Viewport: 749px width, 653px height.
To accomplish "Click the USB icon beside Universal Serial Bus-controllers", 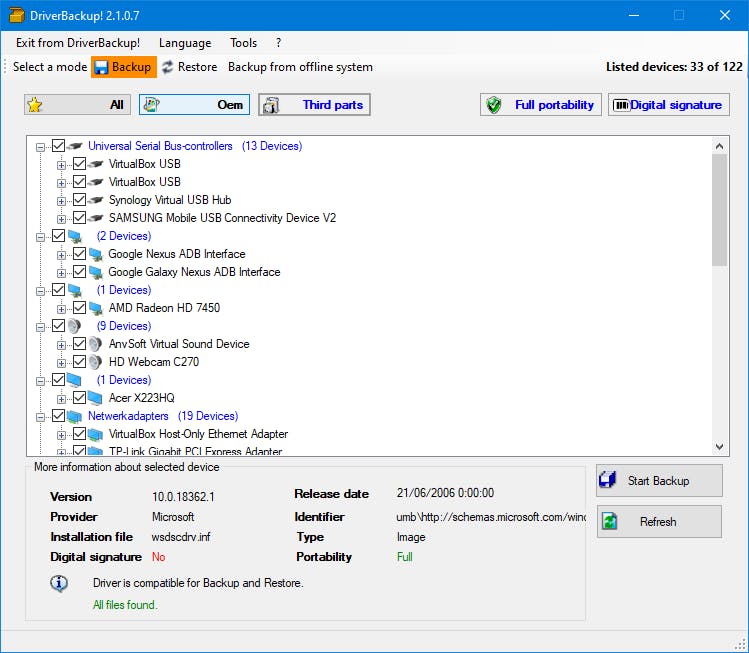I will point(75,146).
